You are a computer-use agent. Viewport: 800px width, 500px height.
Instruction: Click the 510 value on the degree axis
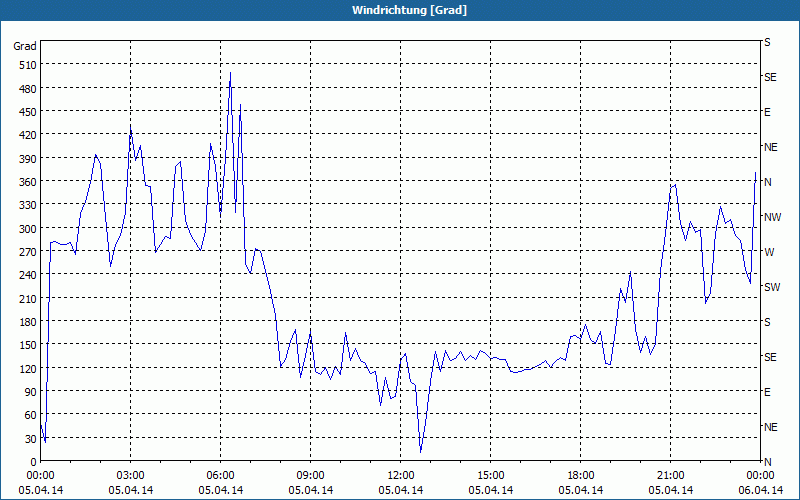[x=28, y=65]
